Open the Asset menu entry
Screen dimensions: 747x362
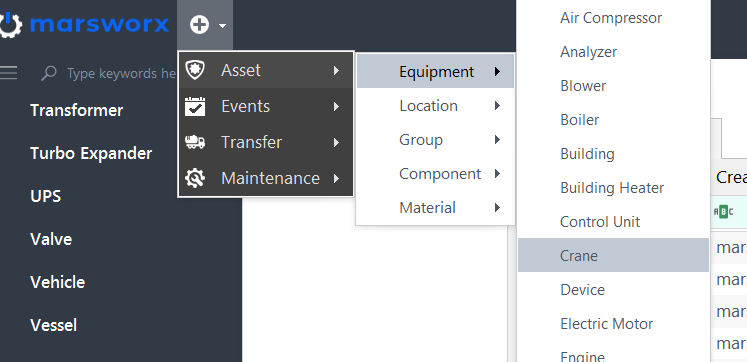tap(266, 70)
